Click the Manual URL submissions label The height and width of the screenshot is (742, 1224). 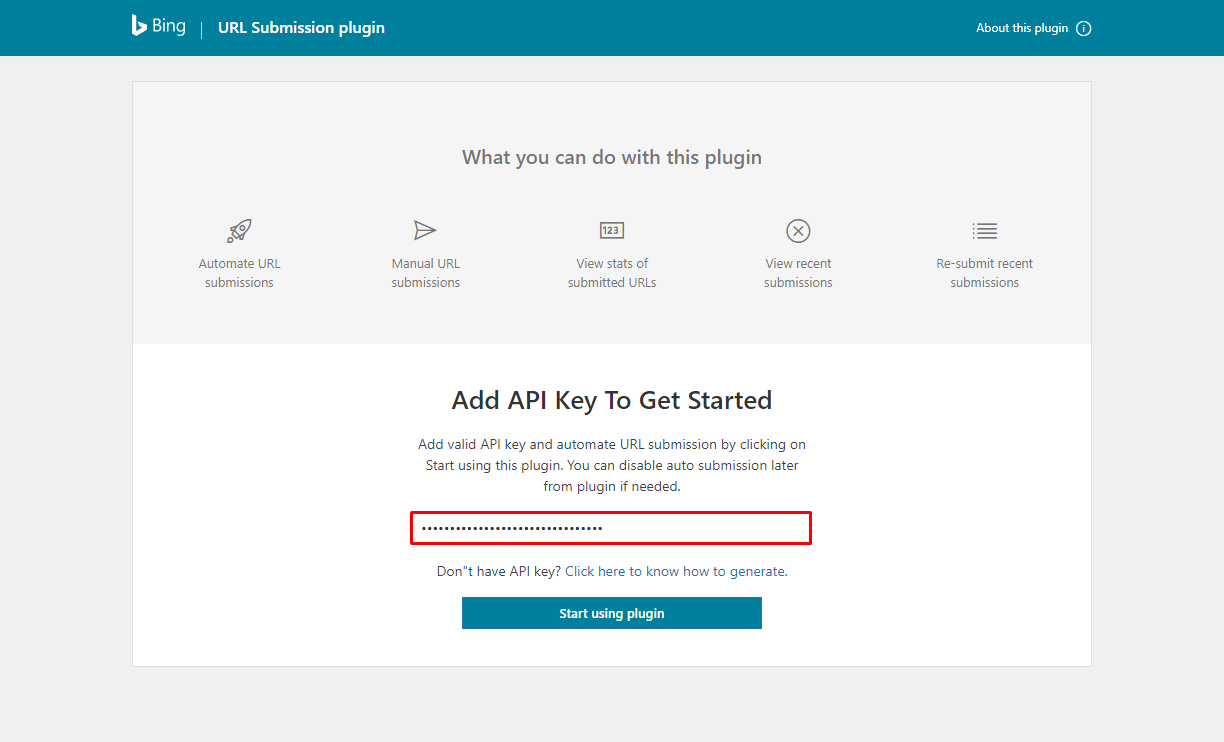click(x=425, y=272)
